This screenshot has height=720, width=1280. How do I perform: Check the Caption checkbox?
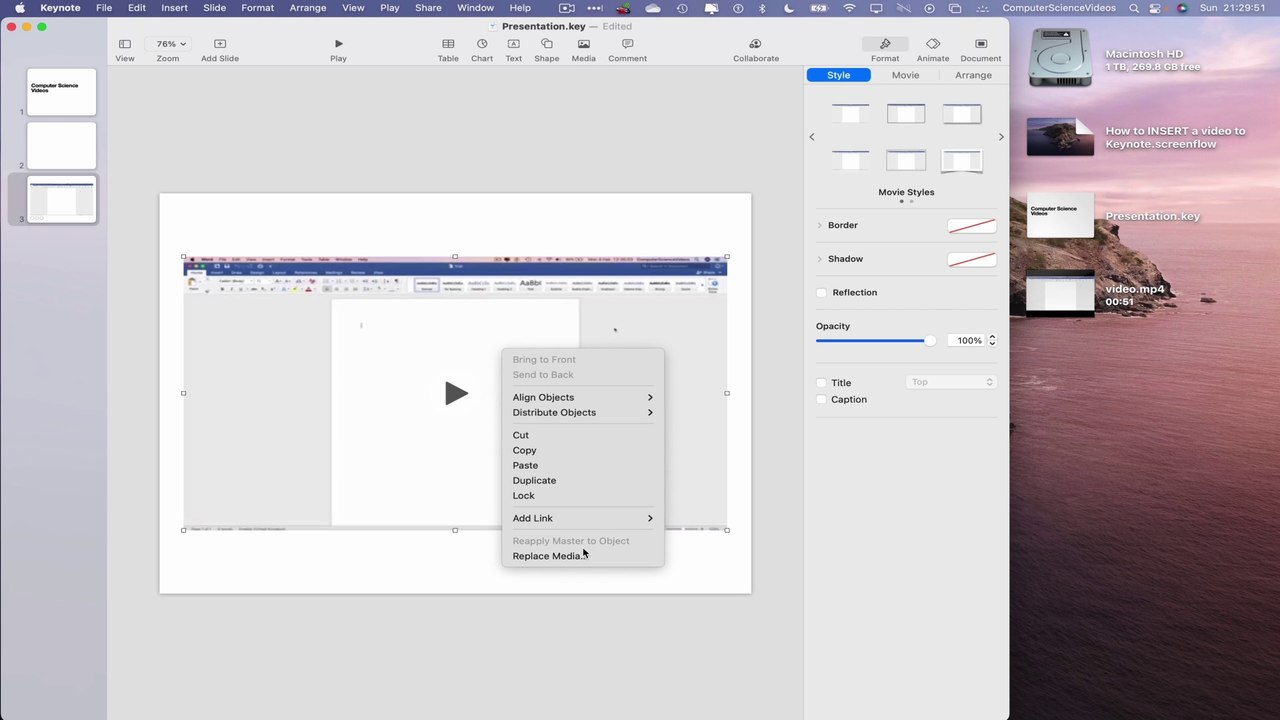coord(822,399)
